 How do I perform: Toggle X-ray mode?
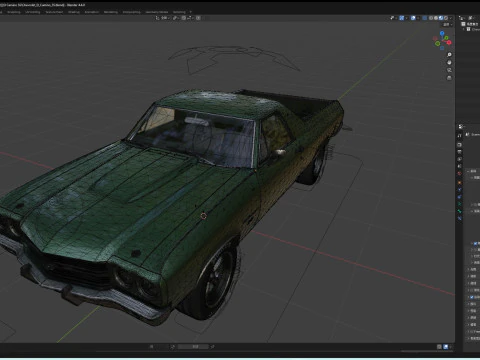[x=425, y=18]
